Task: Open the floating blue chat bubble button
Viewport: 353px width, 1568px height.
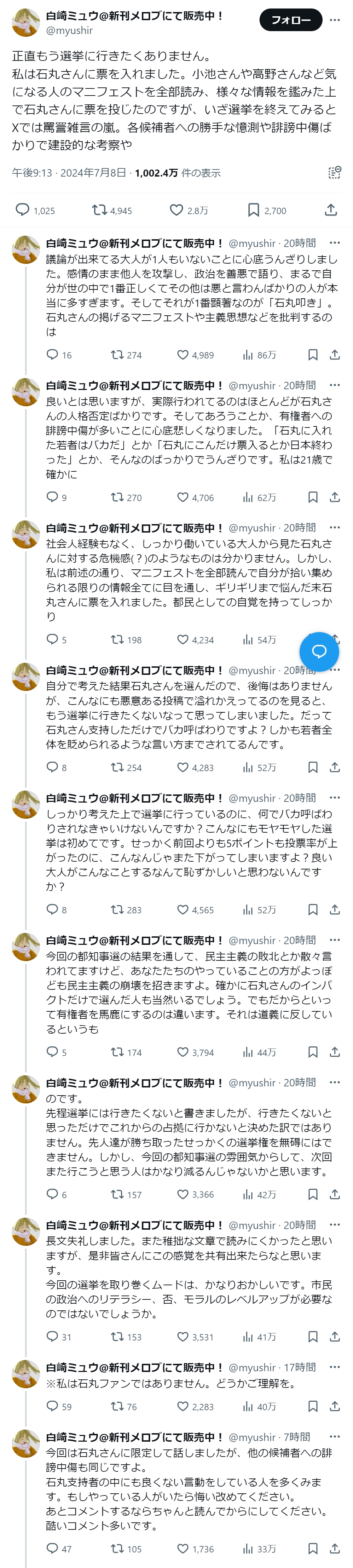Action: (319, 651)
